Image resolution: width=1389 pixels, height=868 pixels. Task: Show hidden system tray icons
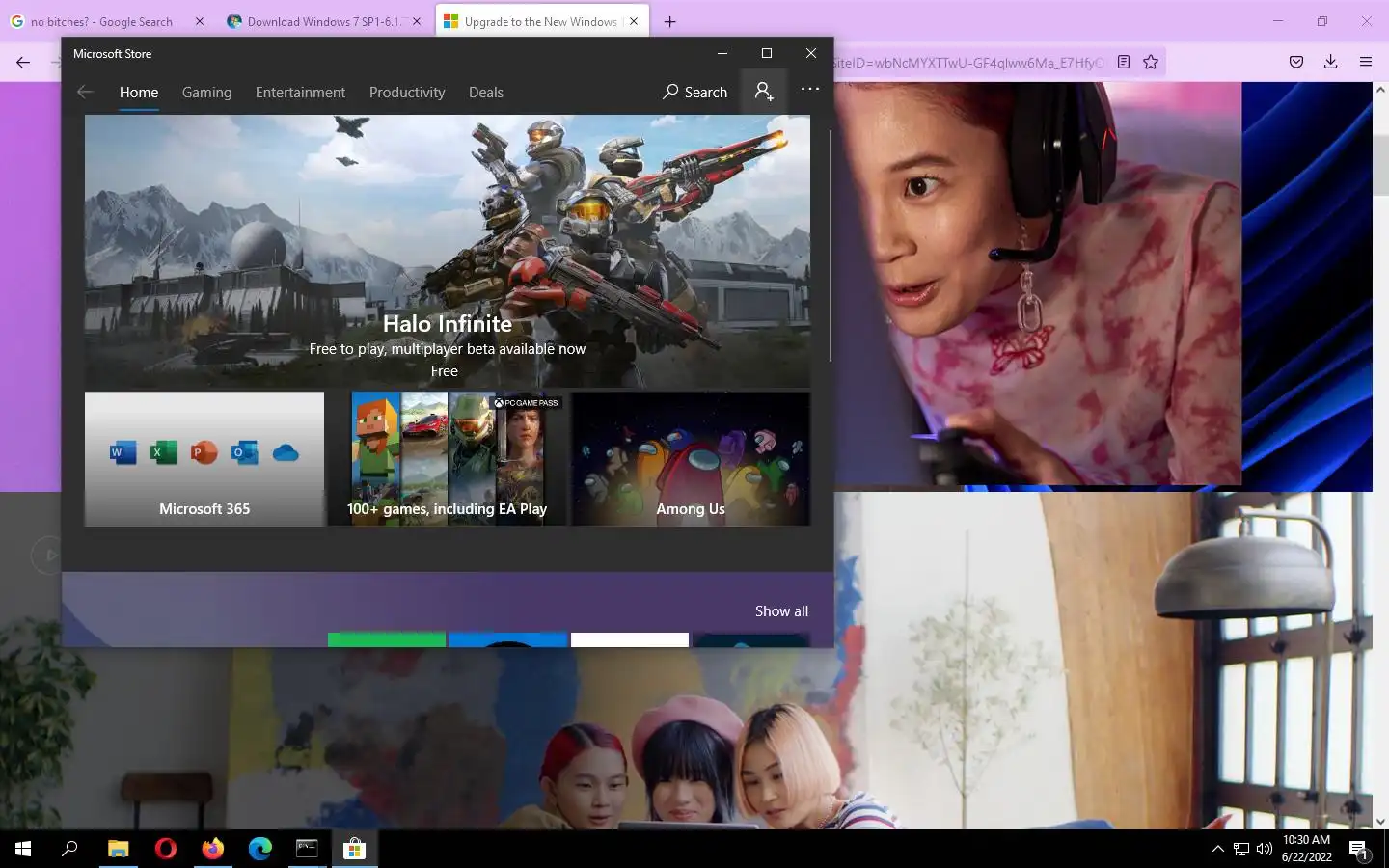[1217, 849]
